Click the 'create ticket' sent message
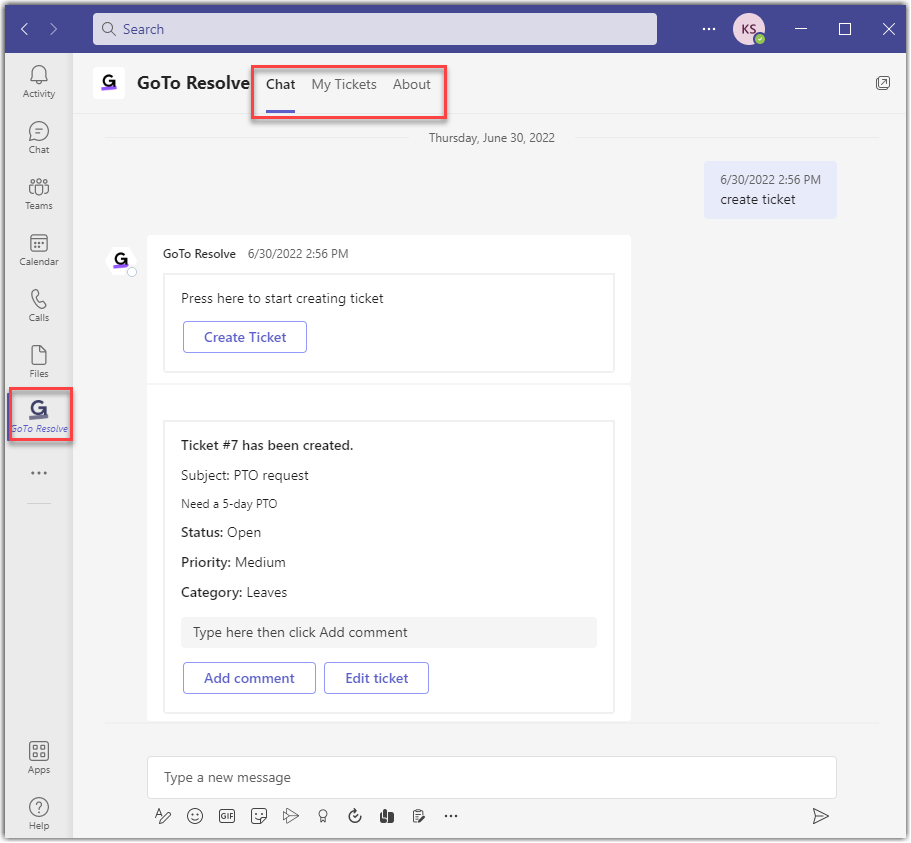 770,190
